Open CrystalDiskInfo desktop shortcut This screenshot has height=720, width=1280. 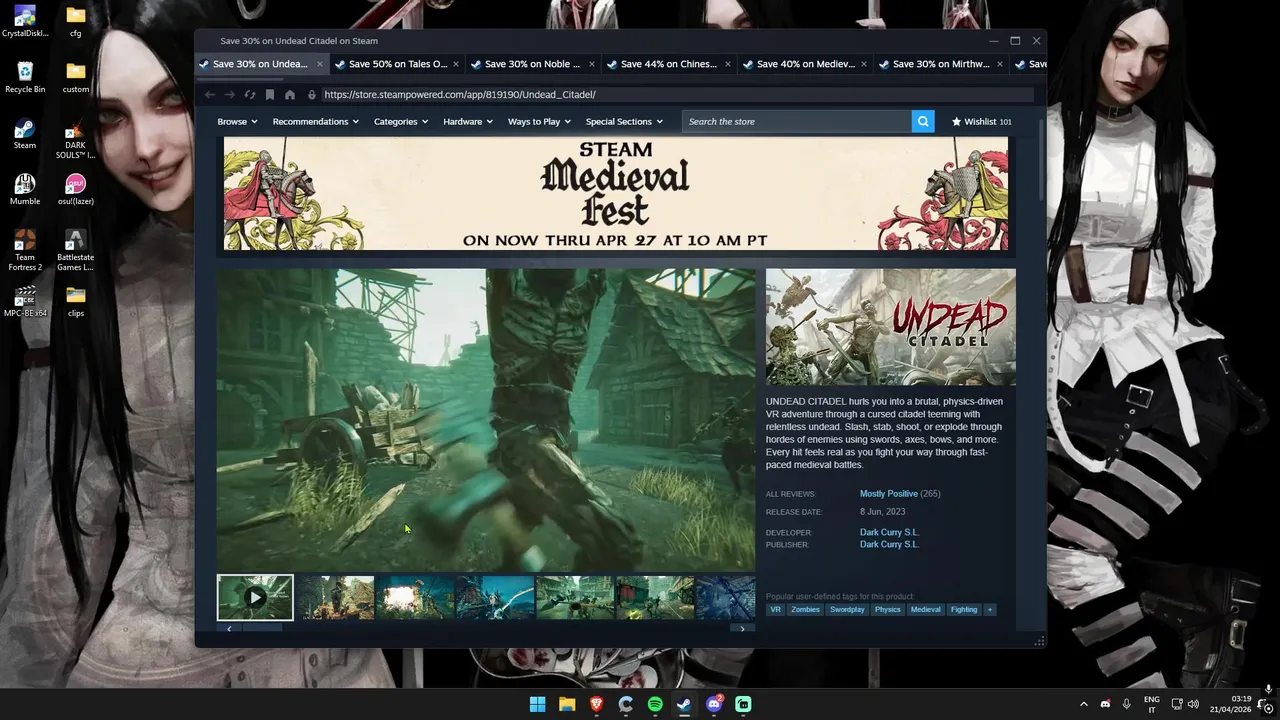click(x=25, y=21)
